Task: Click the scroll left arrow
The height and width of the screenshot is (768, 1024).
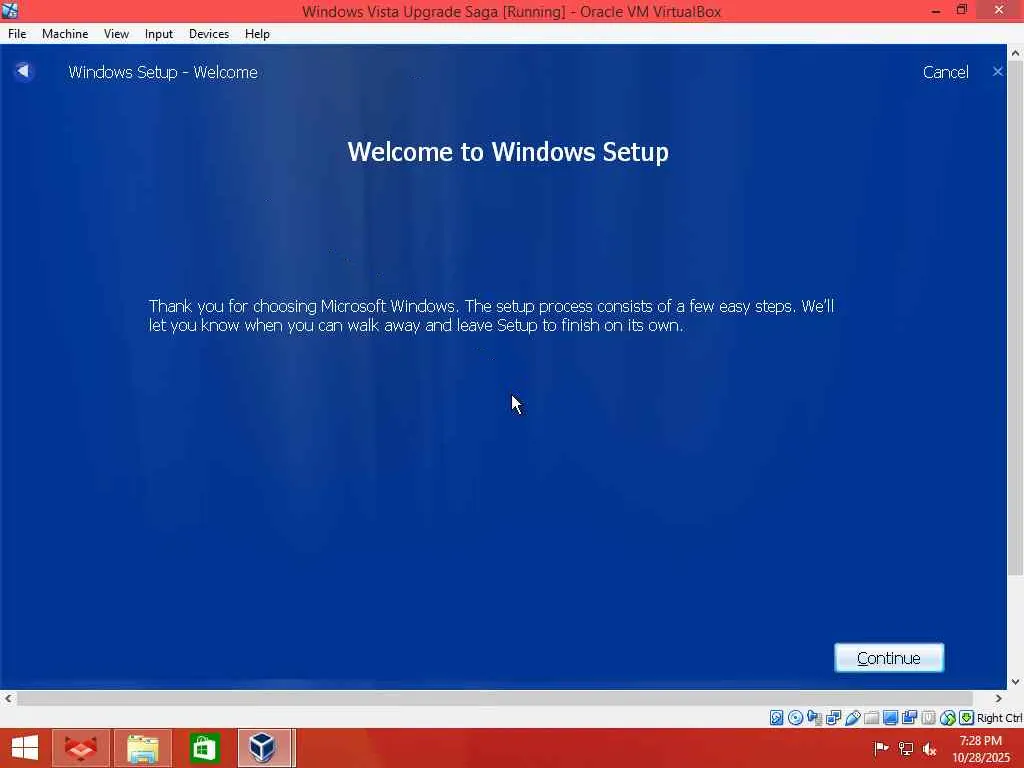Action: pos(8,699)
